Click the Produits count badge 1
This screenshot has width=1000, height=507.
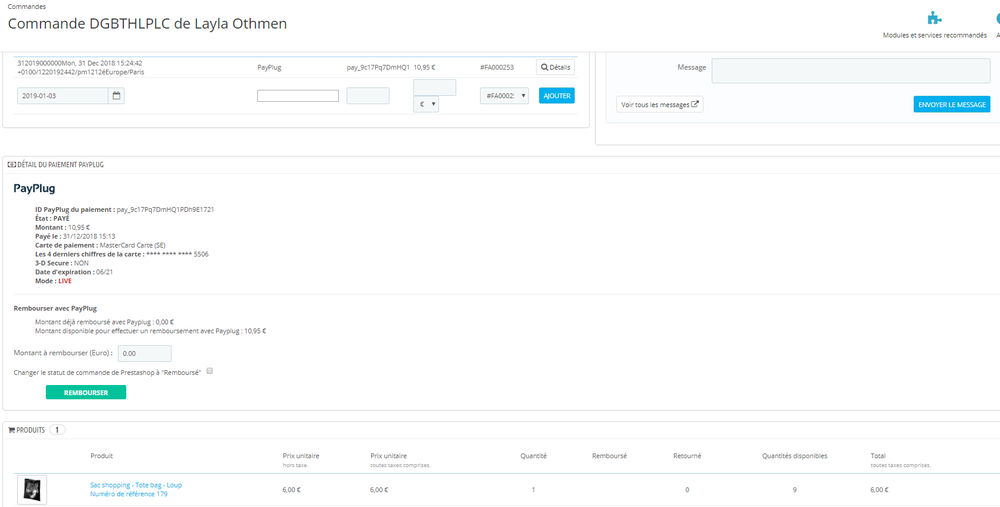[x=57, y=430]
